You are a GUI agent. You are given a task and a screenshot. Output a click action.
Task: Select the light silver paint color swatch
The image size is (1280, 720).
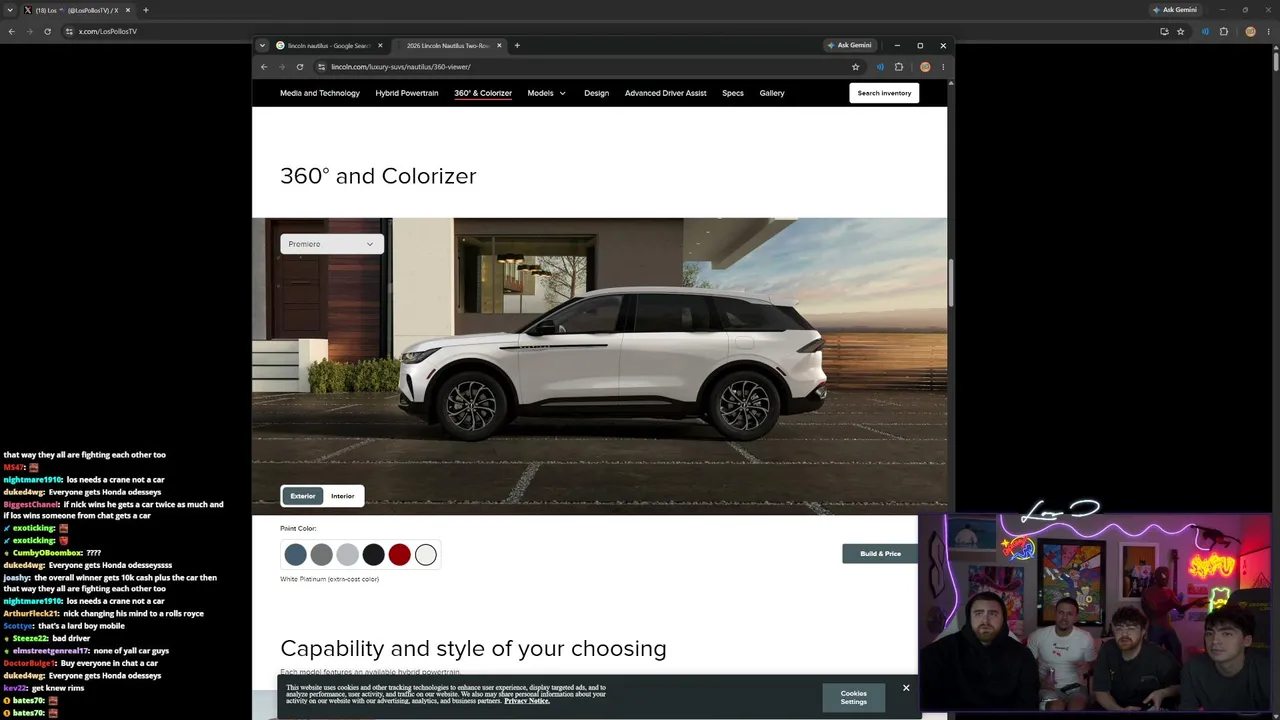[347, 554]
